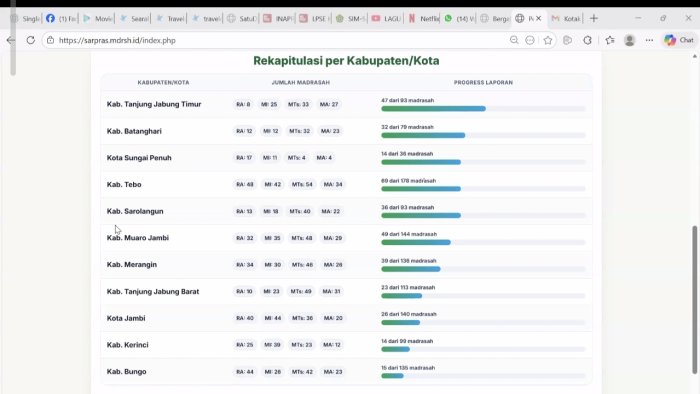The image size is (700, 394).
Task: Switch to the Berga tab
Action: tap(495, 18)
